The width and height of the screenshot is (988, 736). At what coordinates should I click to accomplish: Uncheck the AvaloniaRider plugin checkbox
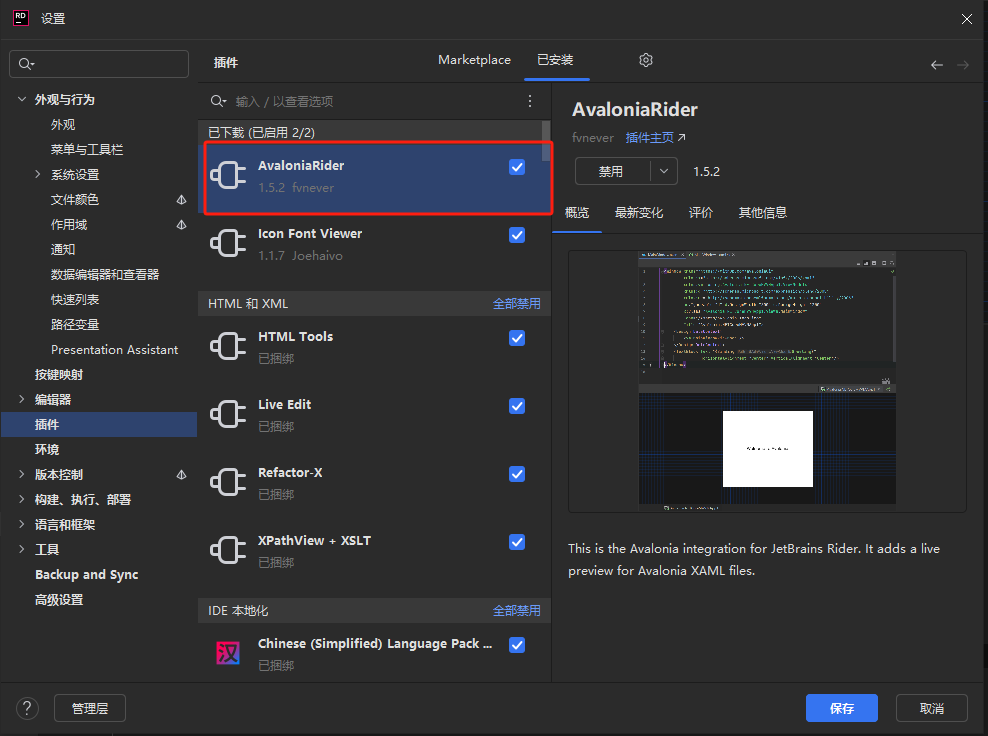pyautogui.click(x=517, y=167)
